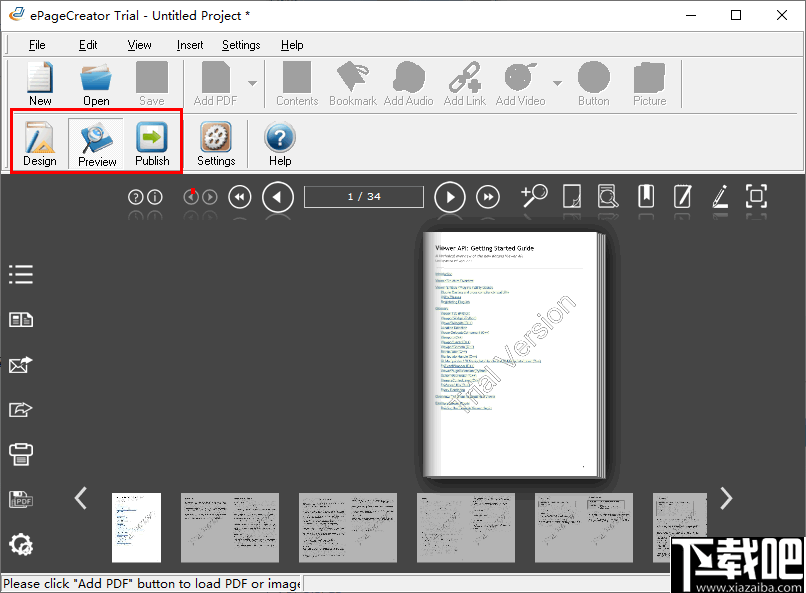Click the Publish icon
Image resolution: width=806 pixels, height=593 pixels.
(x=152, y=143)
